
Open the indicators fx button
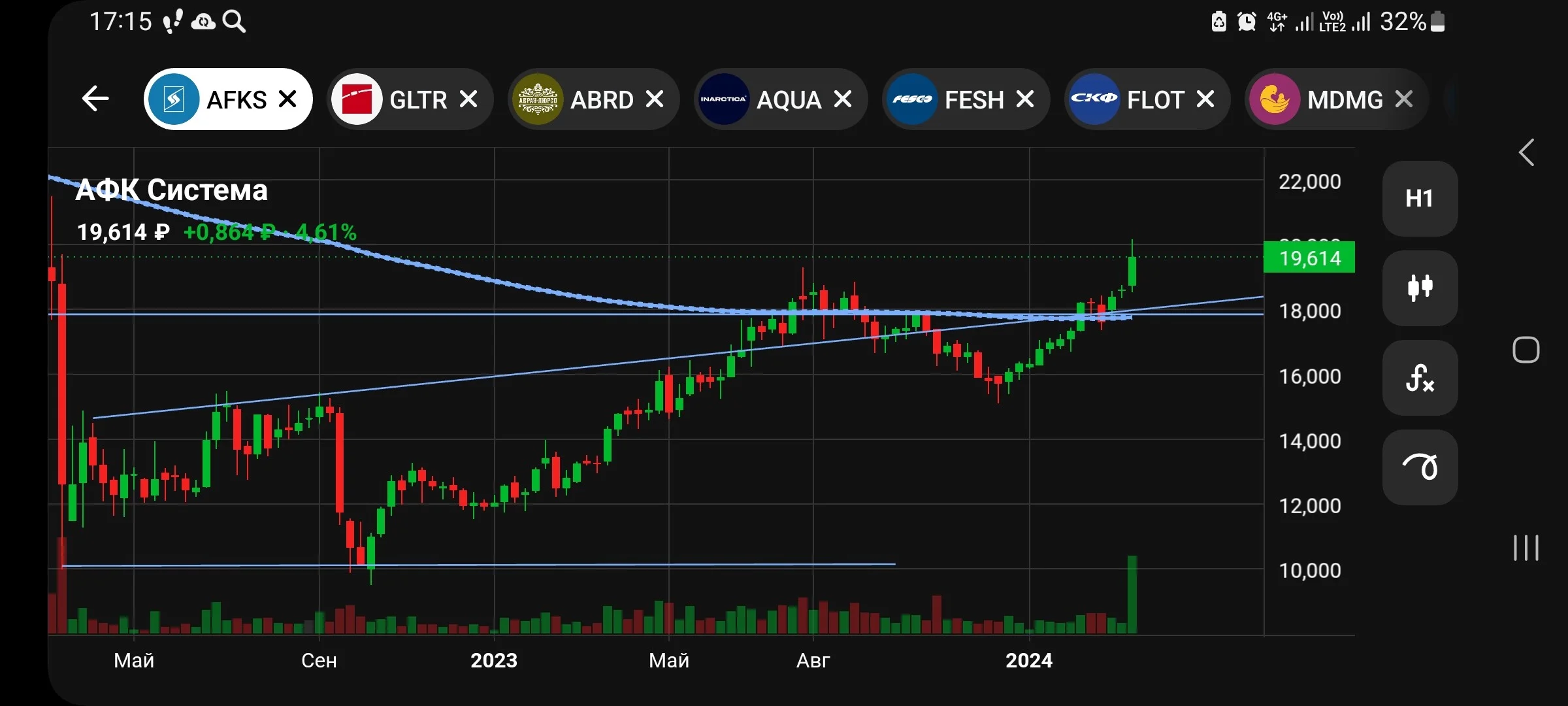(x=1420, y=378)
